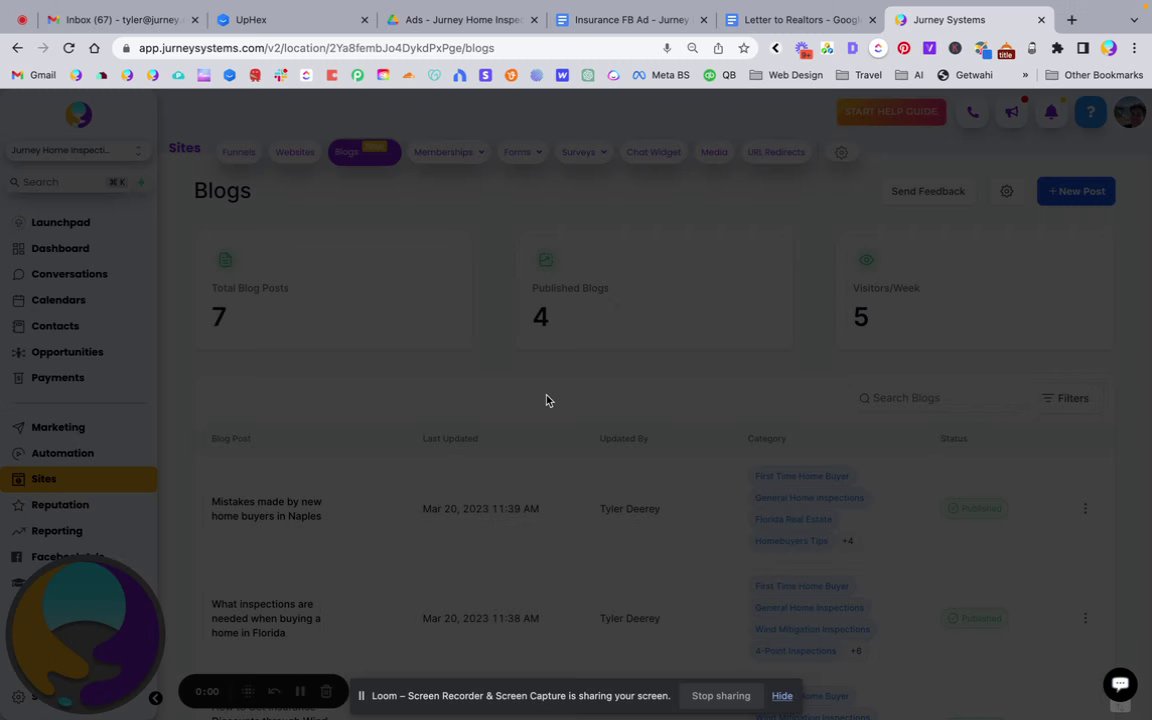The image size is (1152, 720).
Task: Click the phone dialer icon in header
Action: 972,112
